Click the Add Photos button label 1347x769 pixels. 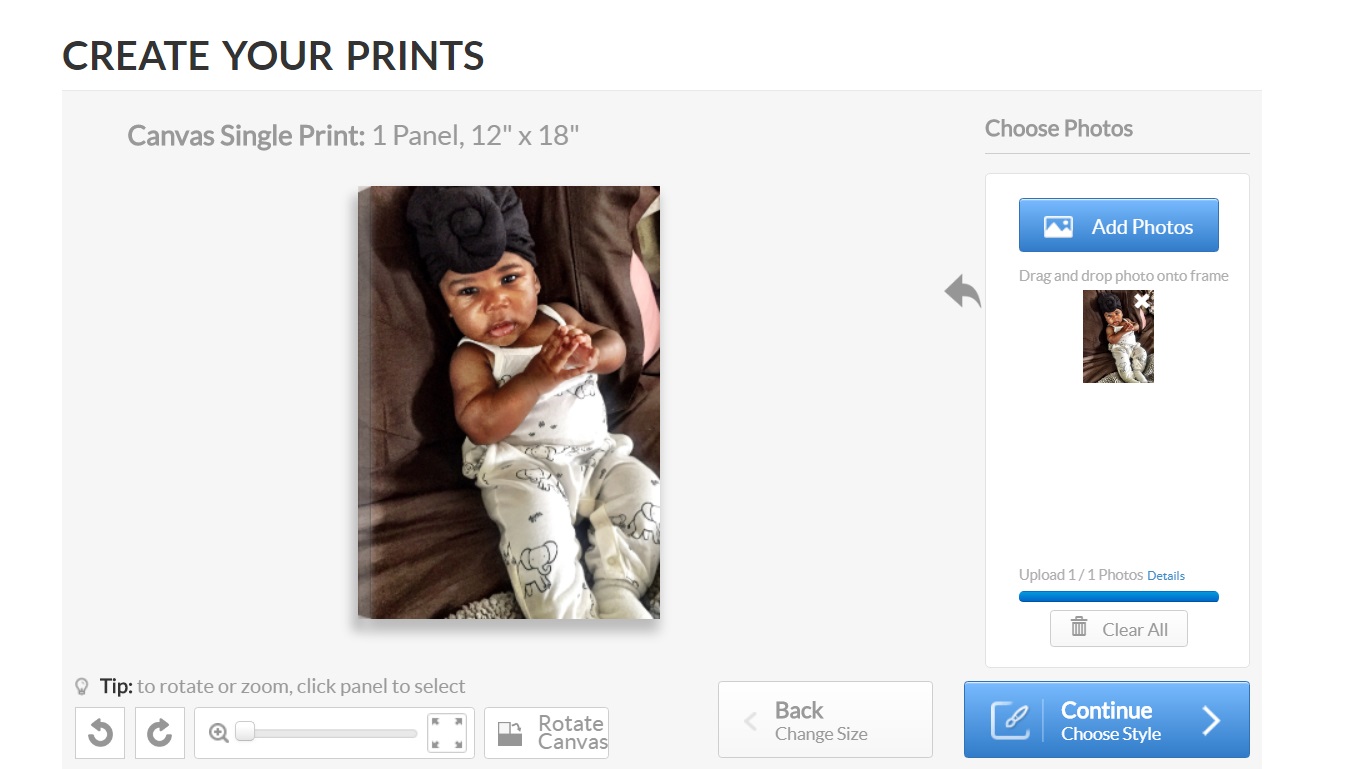[x=1142, y=227]
